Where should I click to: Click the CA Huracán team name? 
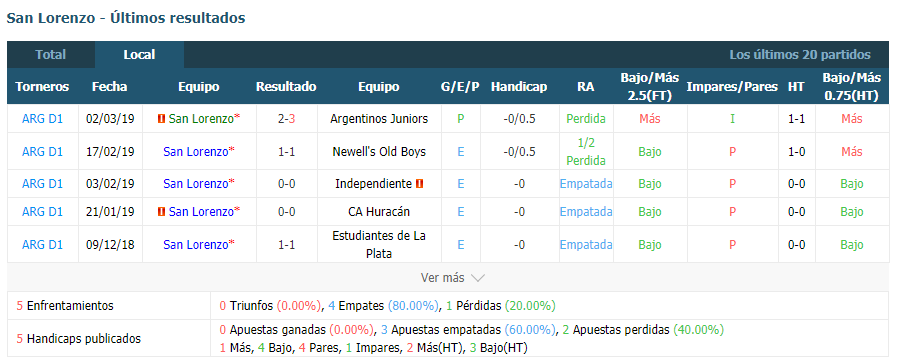[379, 211]
